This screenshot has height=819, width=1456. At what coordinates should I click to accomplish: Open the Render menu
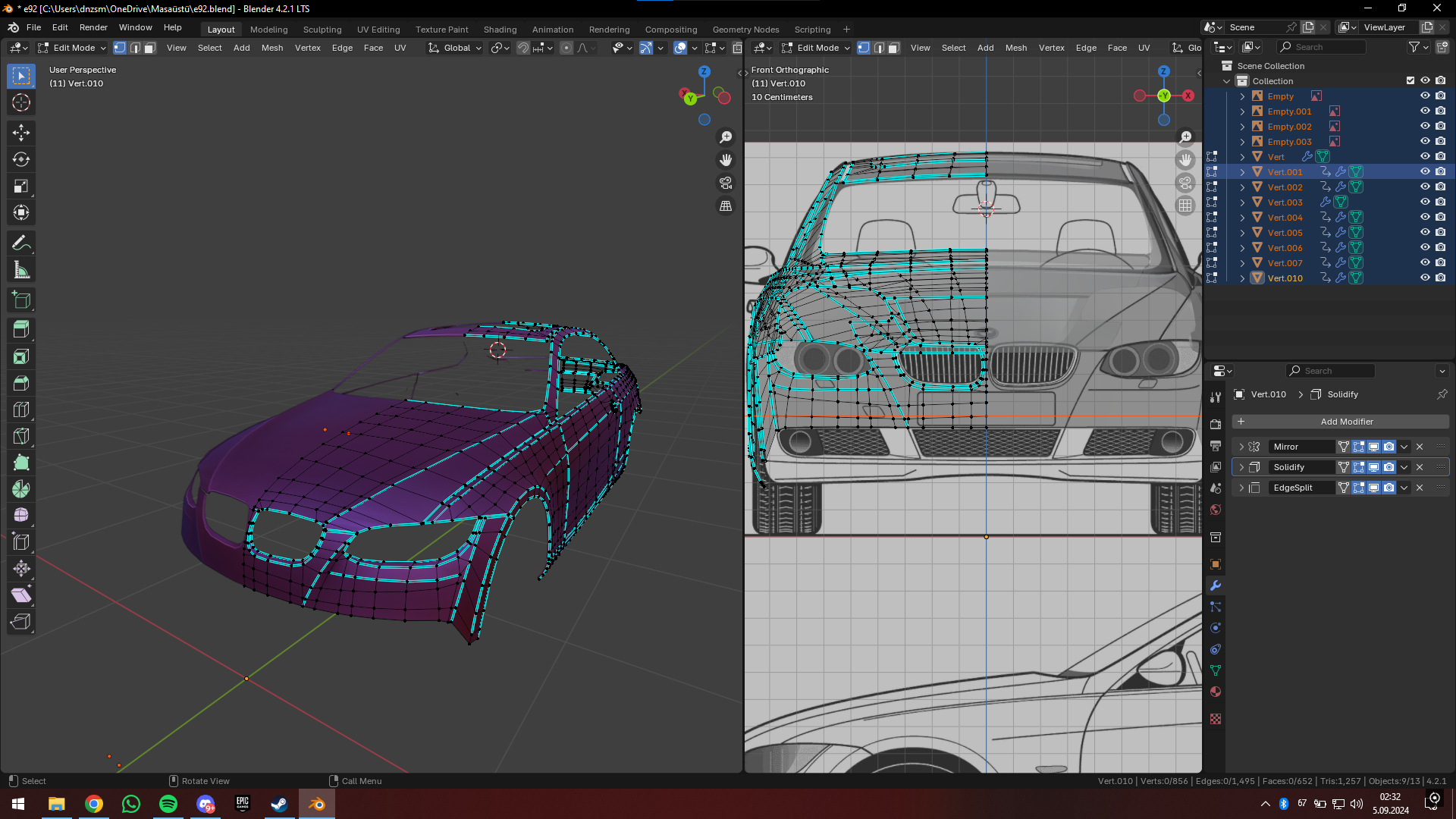pos(93,27)
